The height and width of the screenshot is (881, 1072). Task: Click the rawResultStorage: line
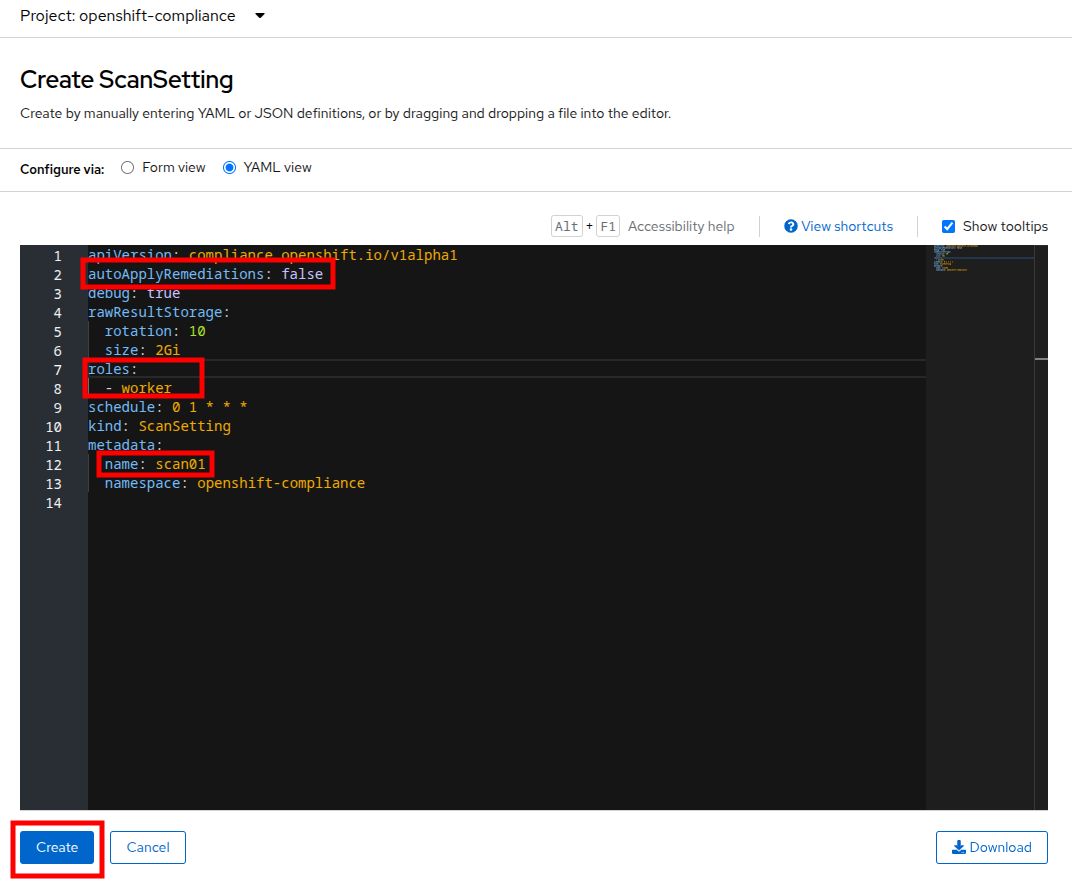pyautogui.click(x=159, y=312)
